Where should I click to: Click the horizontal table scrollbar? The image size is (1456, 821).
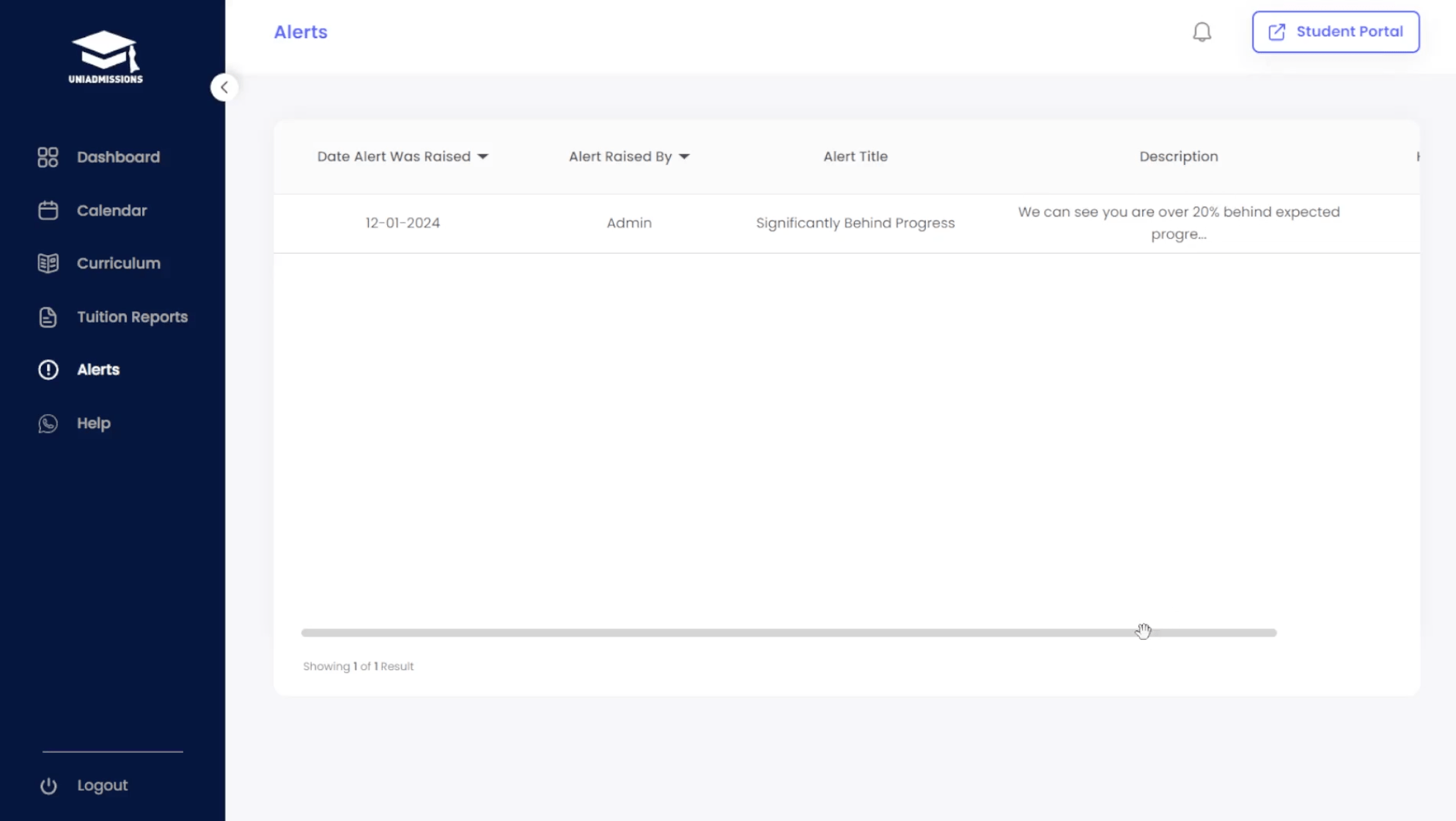[x=789, y=633]
